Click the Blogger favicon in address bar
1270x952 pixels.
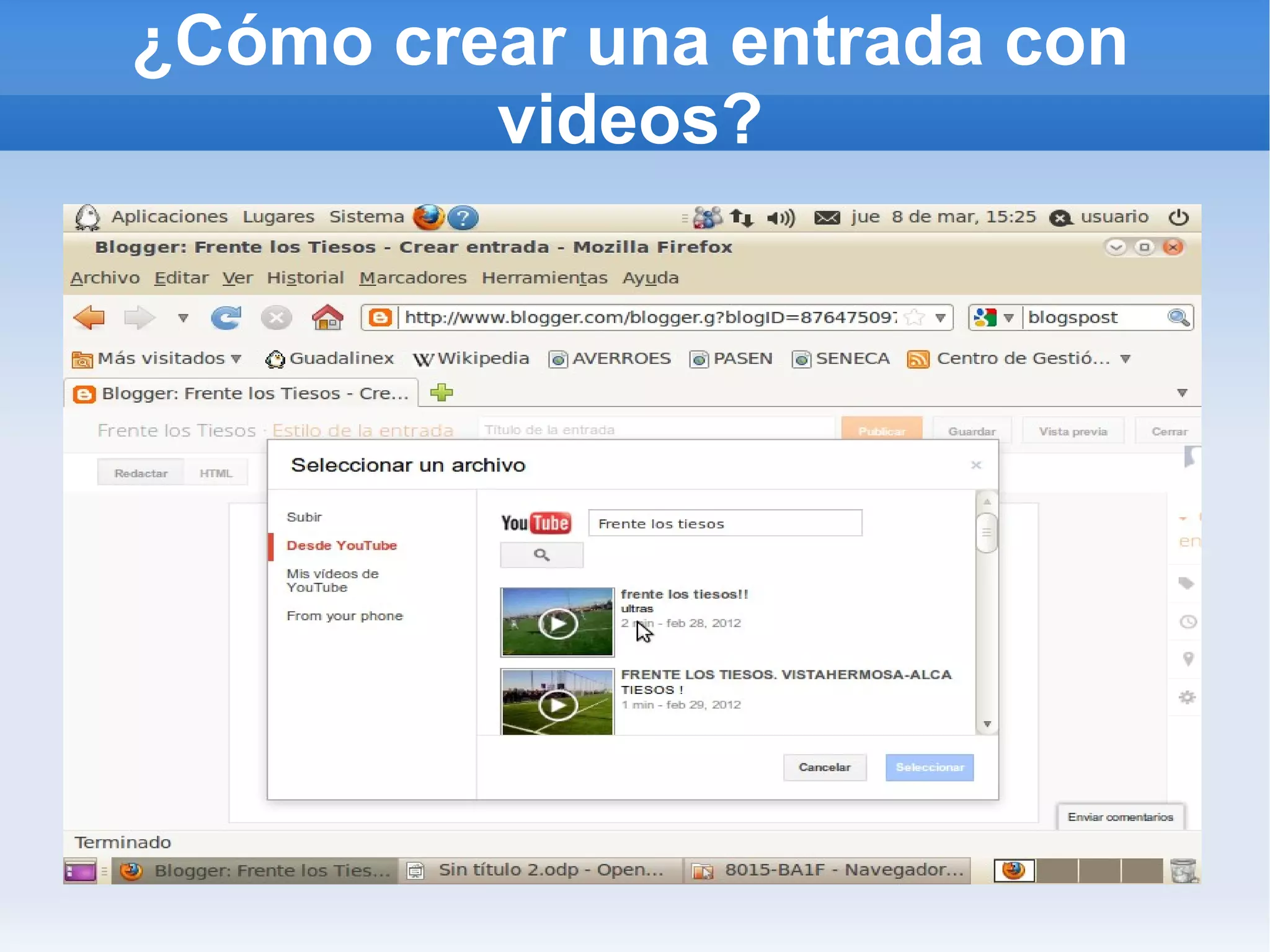(380, 318)
